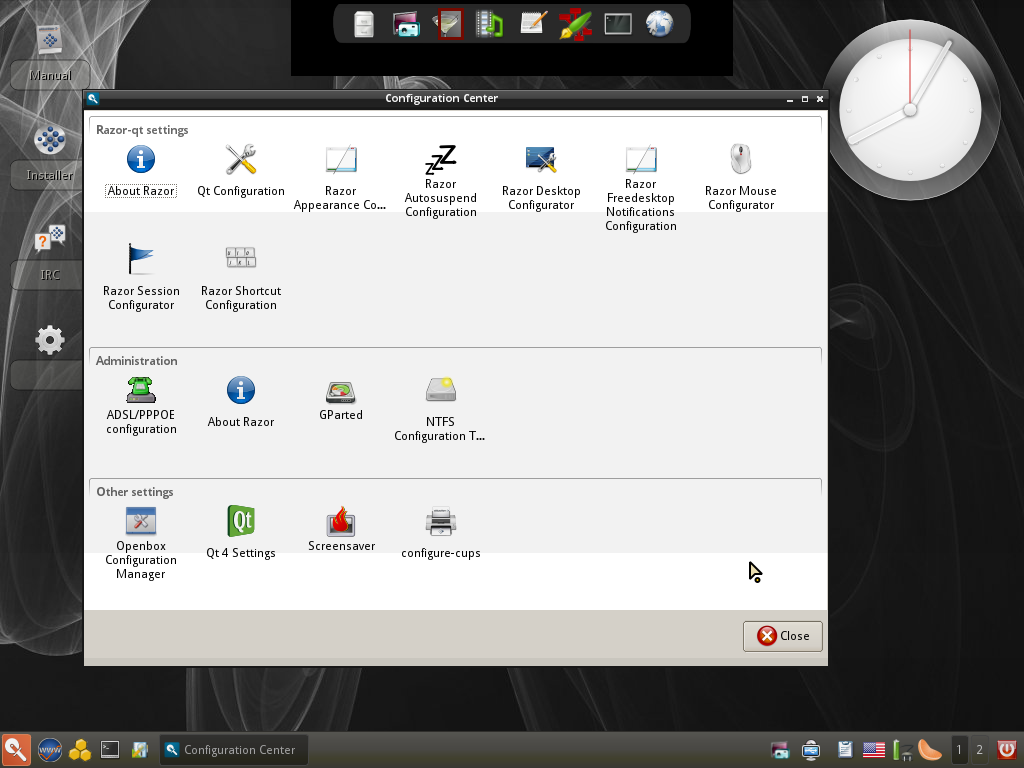Click the red power button in taskbar
Screen dimensions: 1024x768
(x=1007, y=750)
